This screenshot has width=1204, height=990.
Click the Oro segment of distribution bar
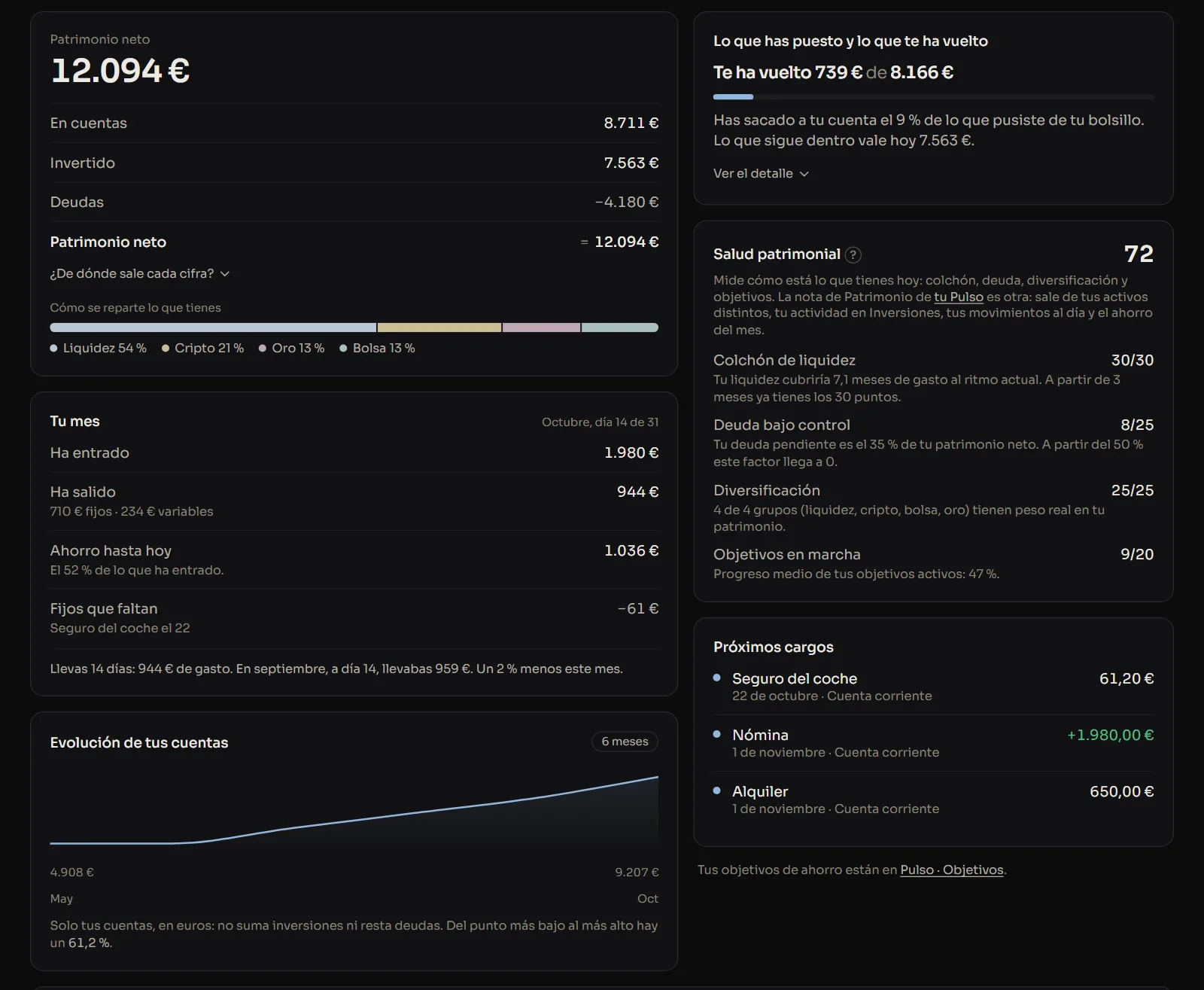point(541,327)
